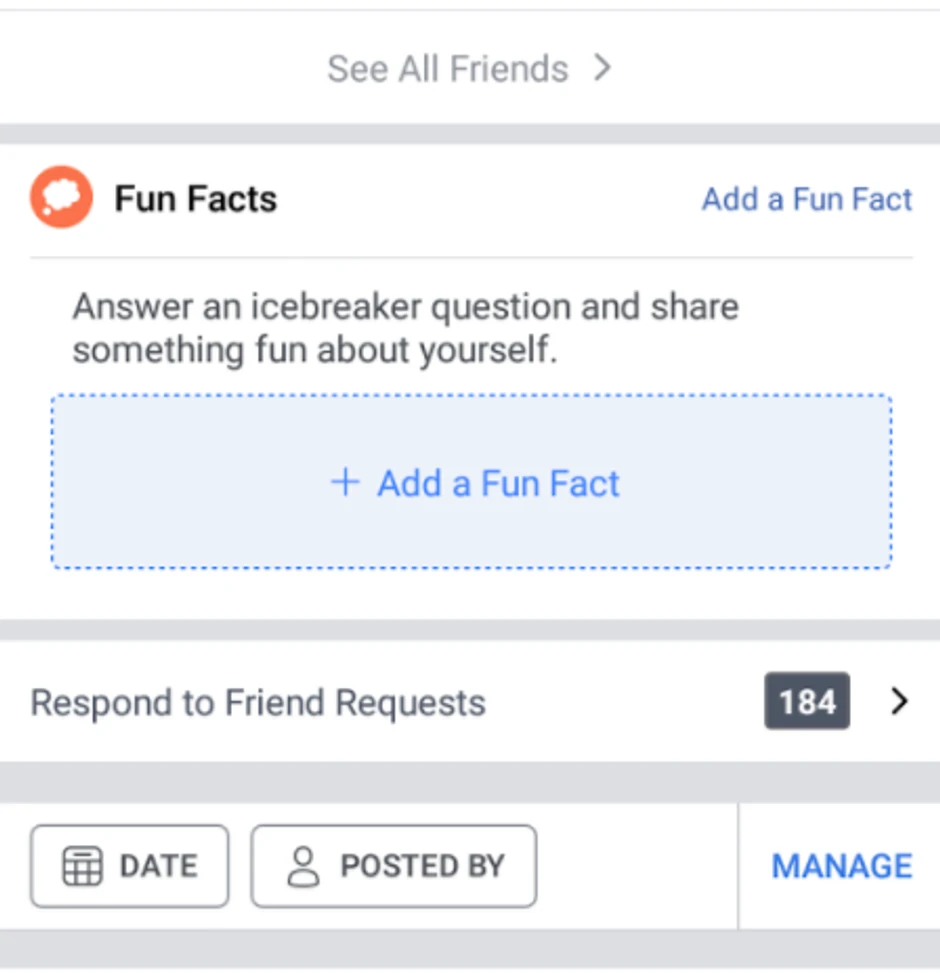
Task: Click the person icon in POSTED BY
Action: pyautogui.click(x=303, y=866)
